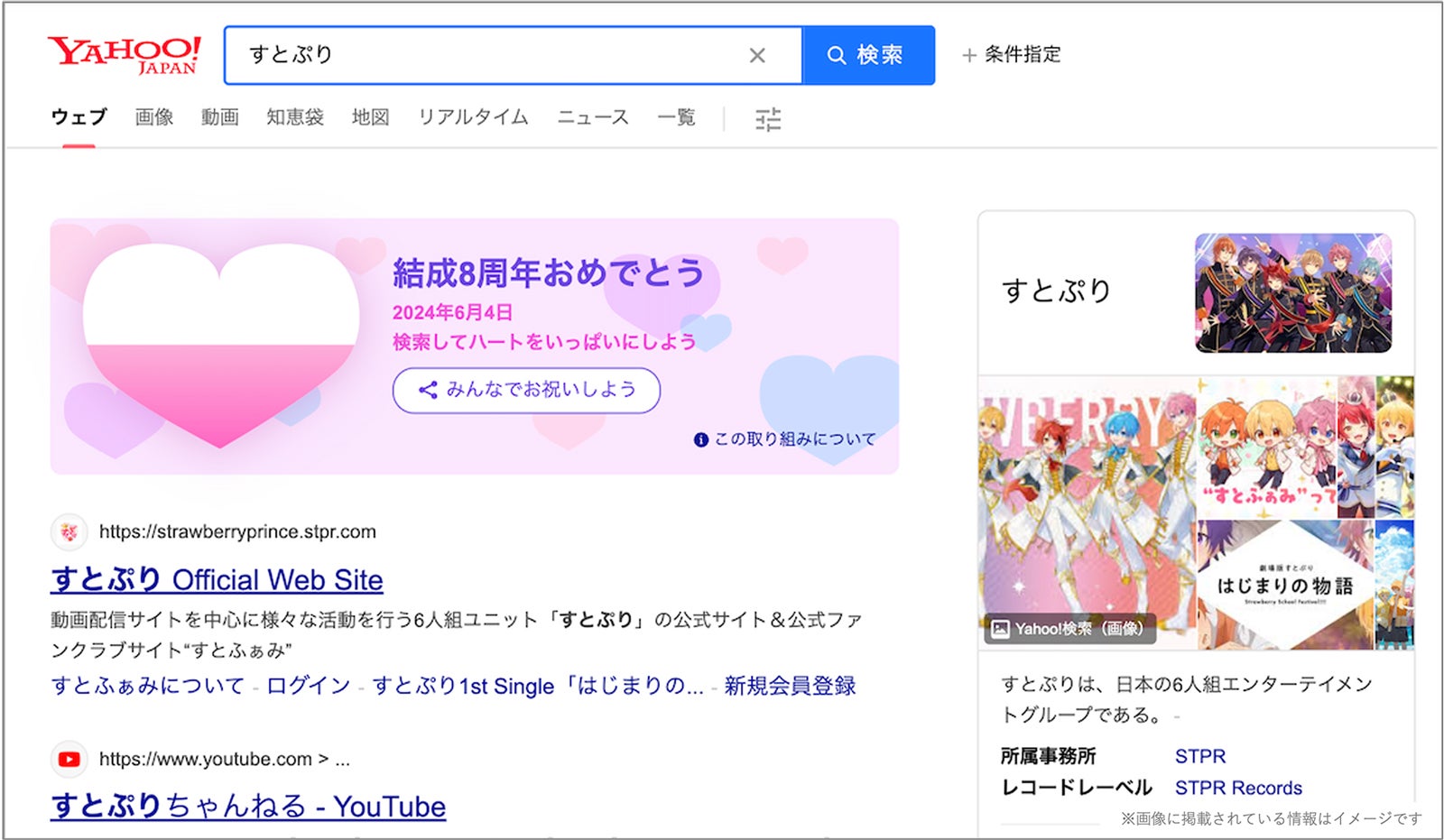1444x840 pixels.
Task: Click the camera icon on Yahoo!検索（画像）badge
Action: click(x=1002, y=630)
